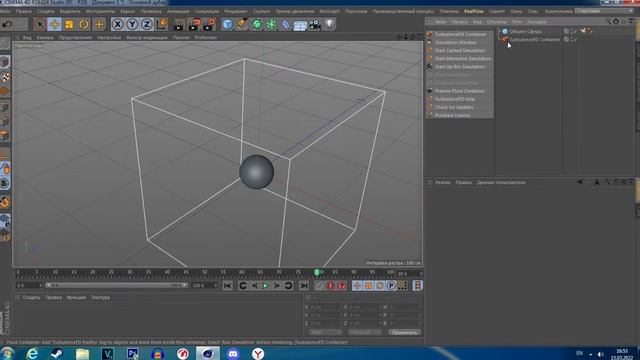Click the Snap 'S' icon in left sidebar
This screenshot has width=640, height=360.
[4, 183]
